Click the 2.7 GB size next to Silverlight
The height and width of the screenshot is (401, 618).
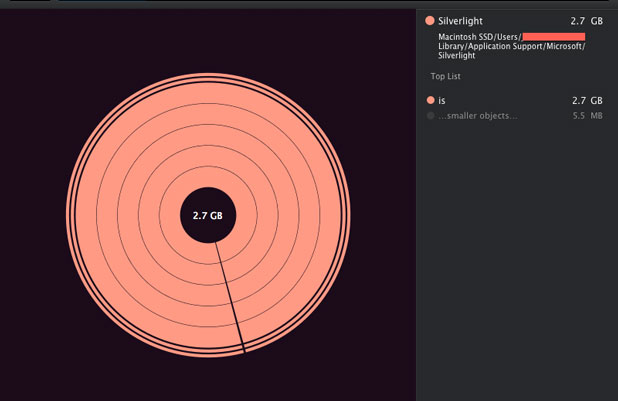(x=586, y=21)
